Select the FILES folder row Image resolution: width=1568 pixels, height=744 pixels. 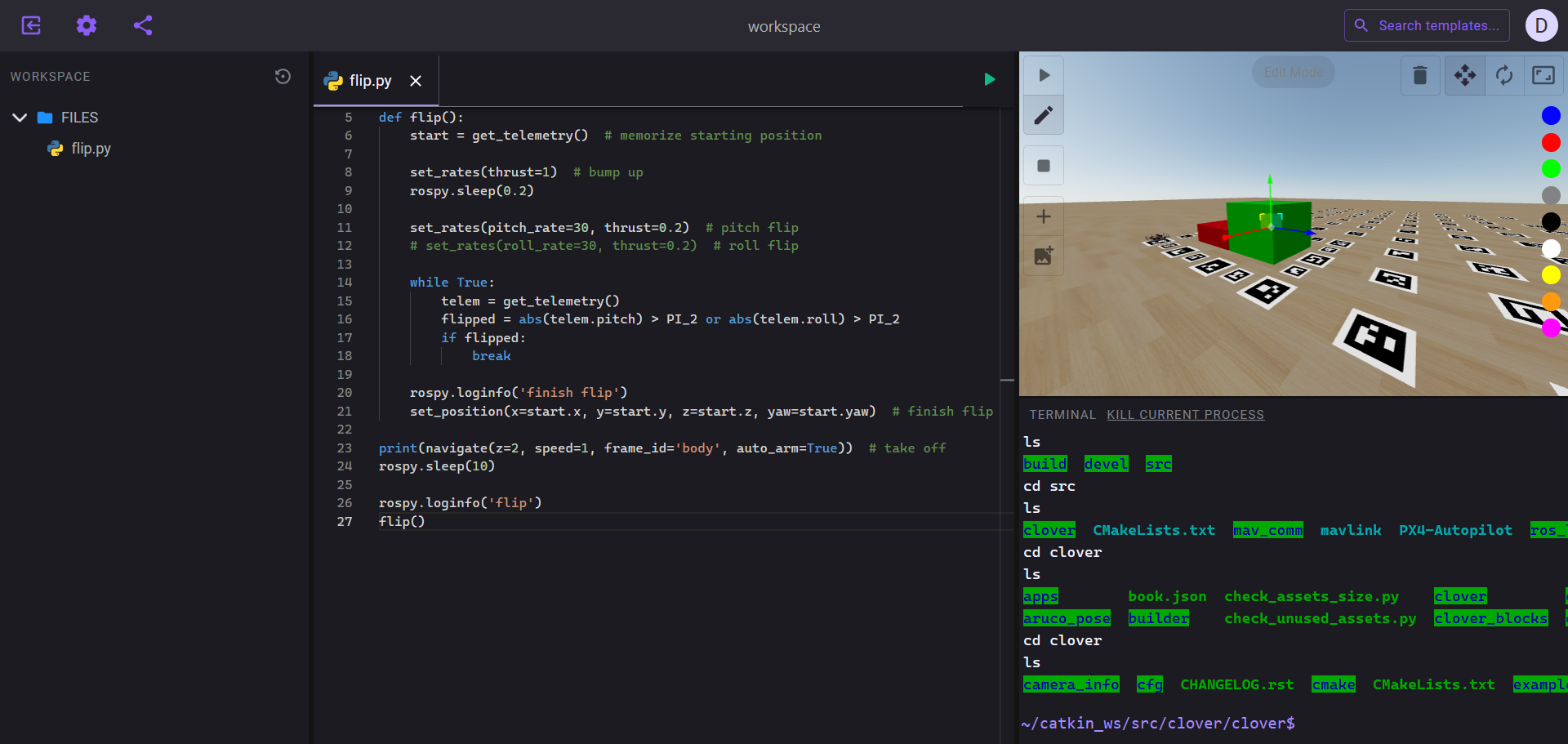(x=155, y=118)
